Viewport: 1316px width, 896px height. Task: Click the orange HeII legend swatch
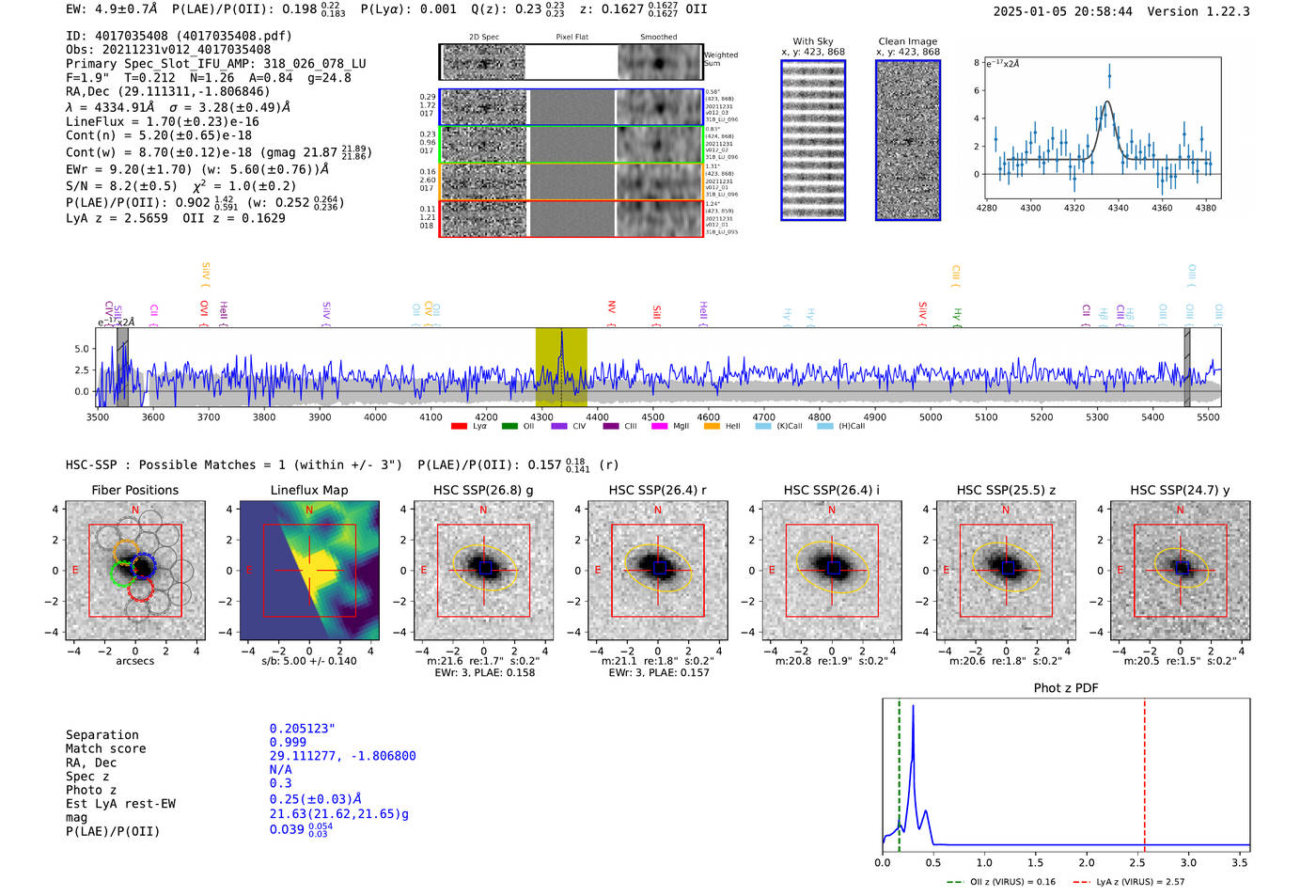[x=712, y=427]
